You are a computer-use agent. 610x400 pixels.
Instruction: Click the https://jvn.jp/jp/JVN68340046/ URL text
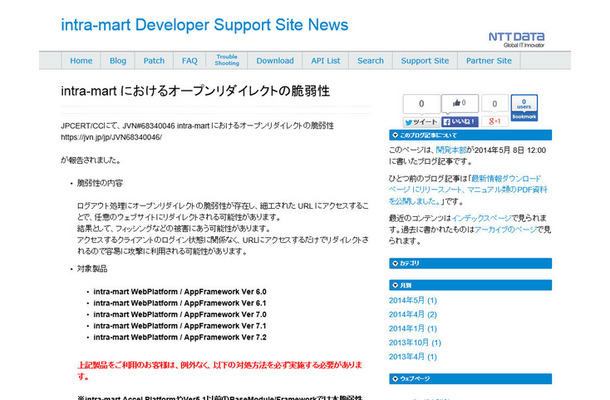tap(111, 137)
